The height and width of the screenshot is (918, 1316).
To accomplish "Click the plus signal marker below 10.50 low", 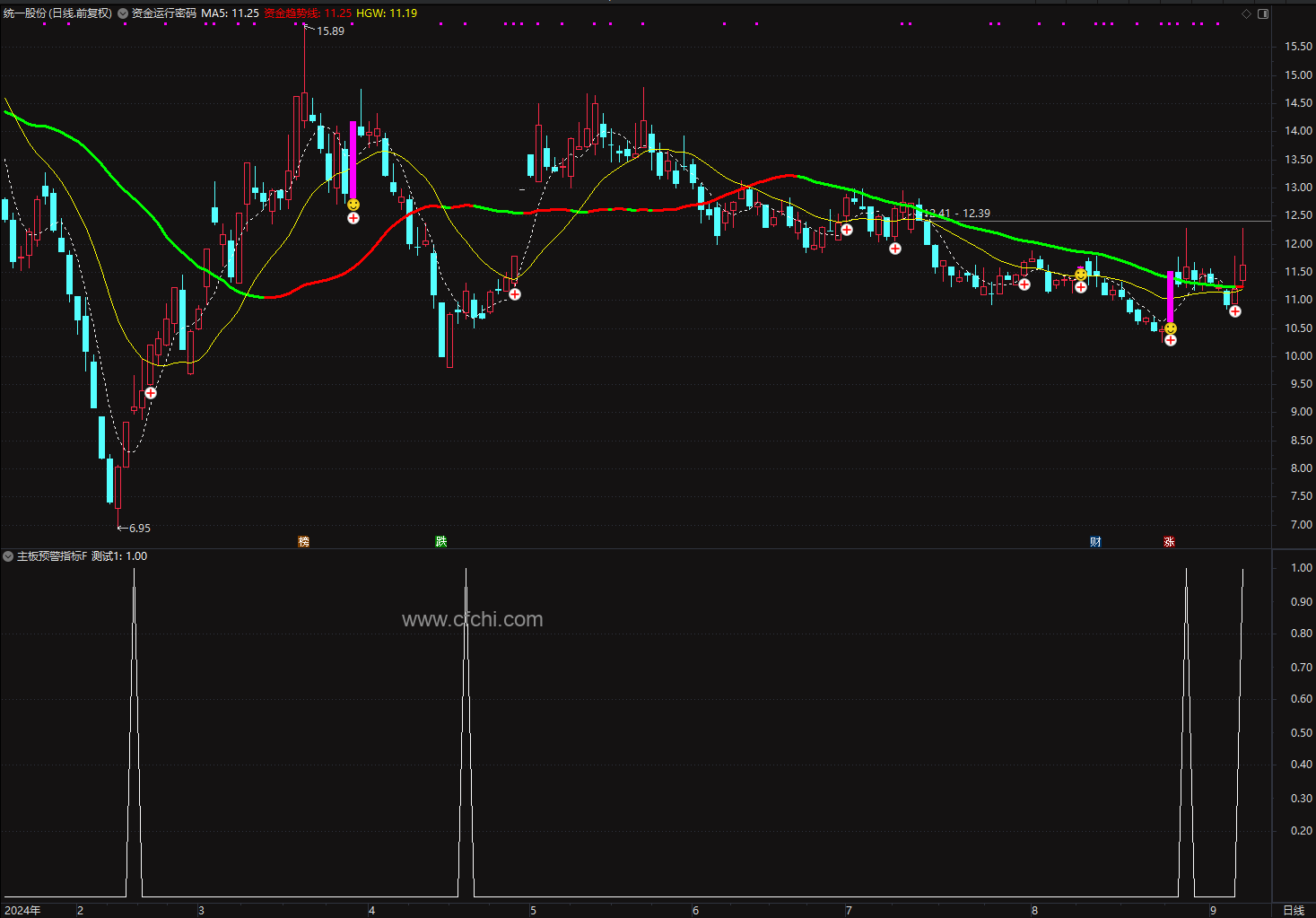I will (1170, 340).
